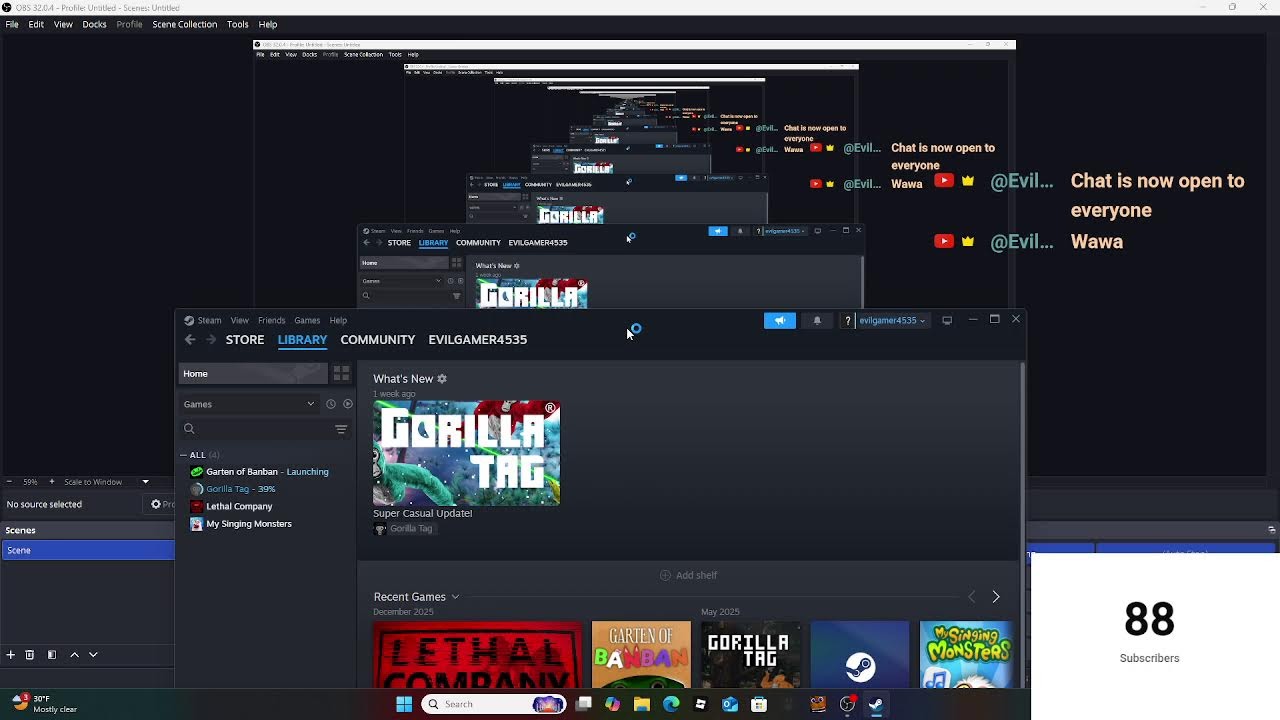Open Gorilla Tag recent game tile

750,655
